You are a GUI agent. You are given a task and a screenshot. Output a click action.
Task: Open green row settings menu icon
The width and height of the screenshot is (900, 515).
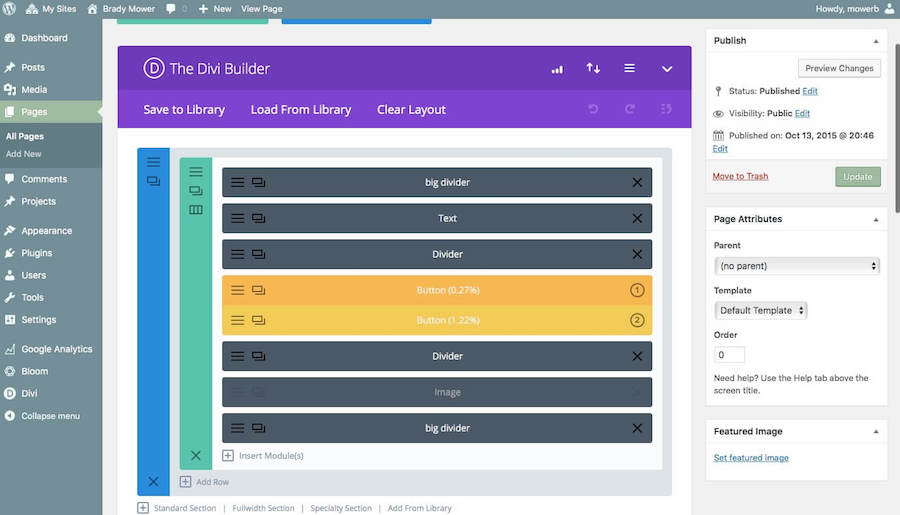(196, 172)
